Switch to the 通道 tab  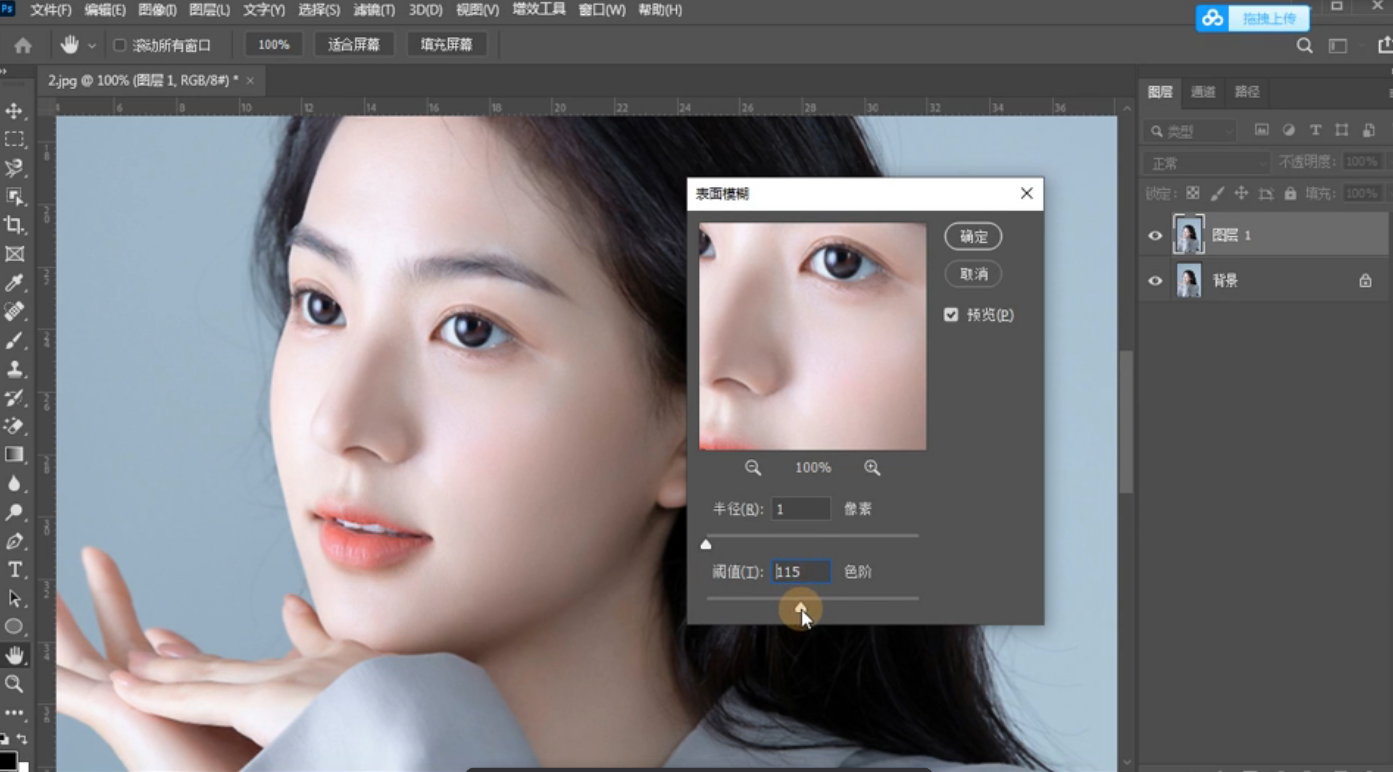1203,92
